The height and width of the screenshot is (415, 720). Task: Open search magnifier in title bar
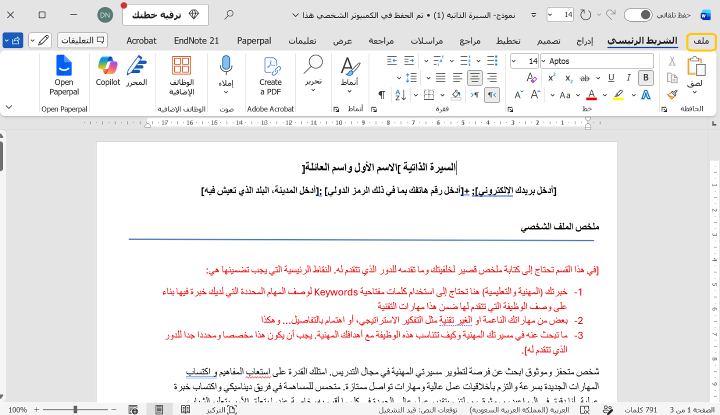point(229,15)
